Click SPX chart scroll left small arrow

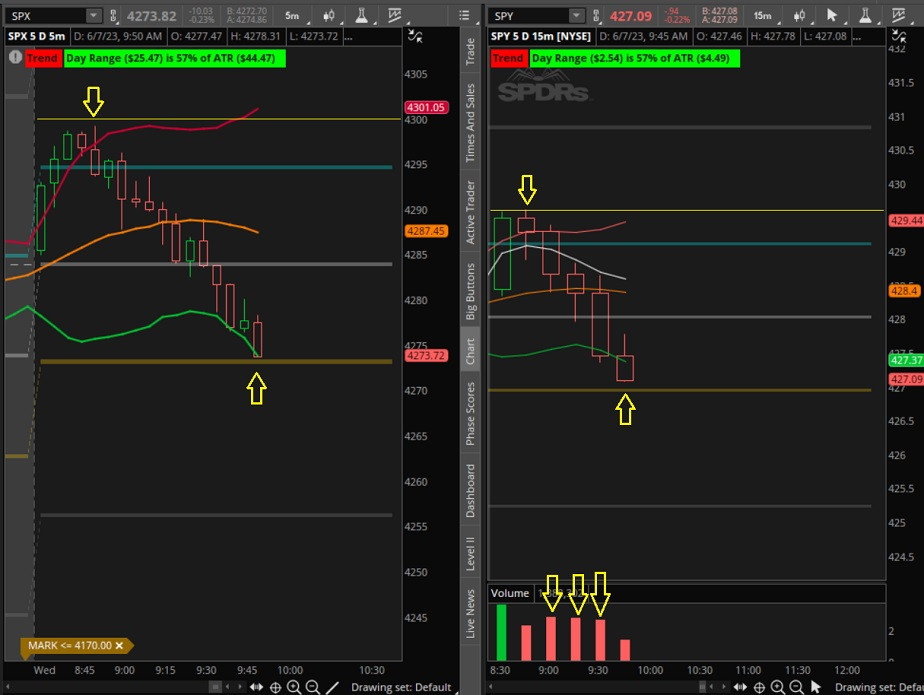(x=228, y=687)
